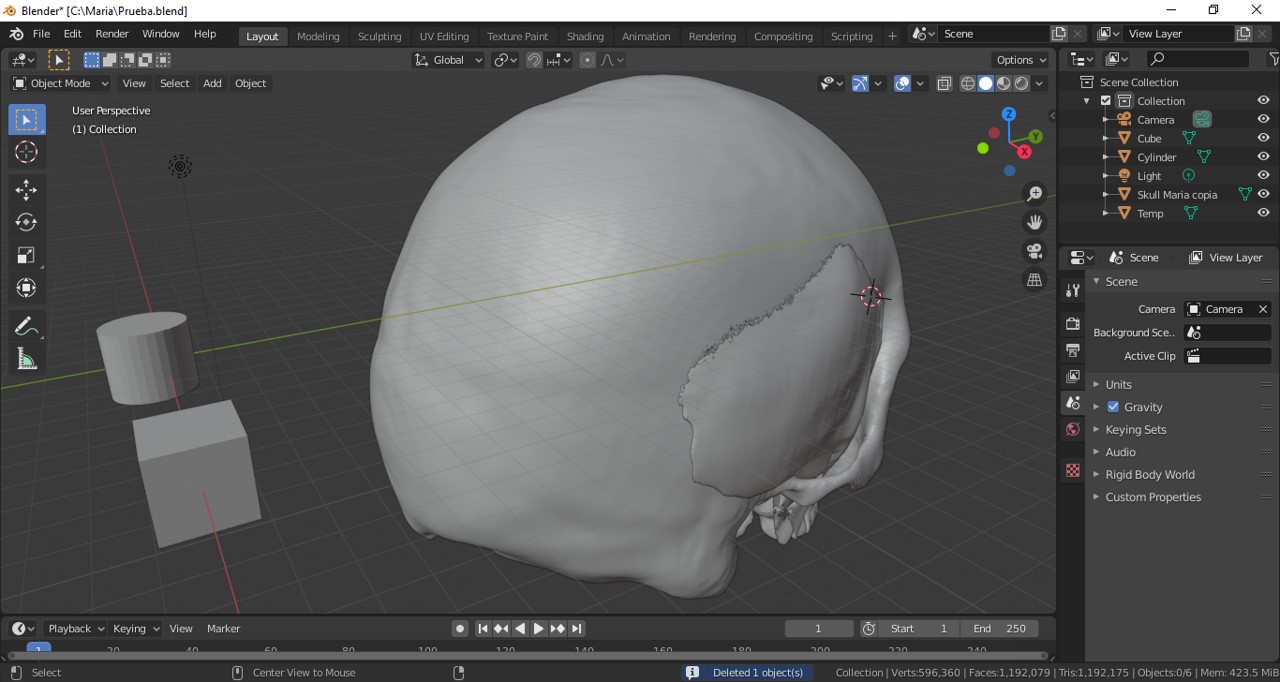Switch to the Shading workspace tab

click(585, 36)
